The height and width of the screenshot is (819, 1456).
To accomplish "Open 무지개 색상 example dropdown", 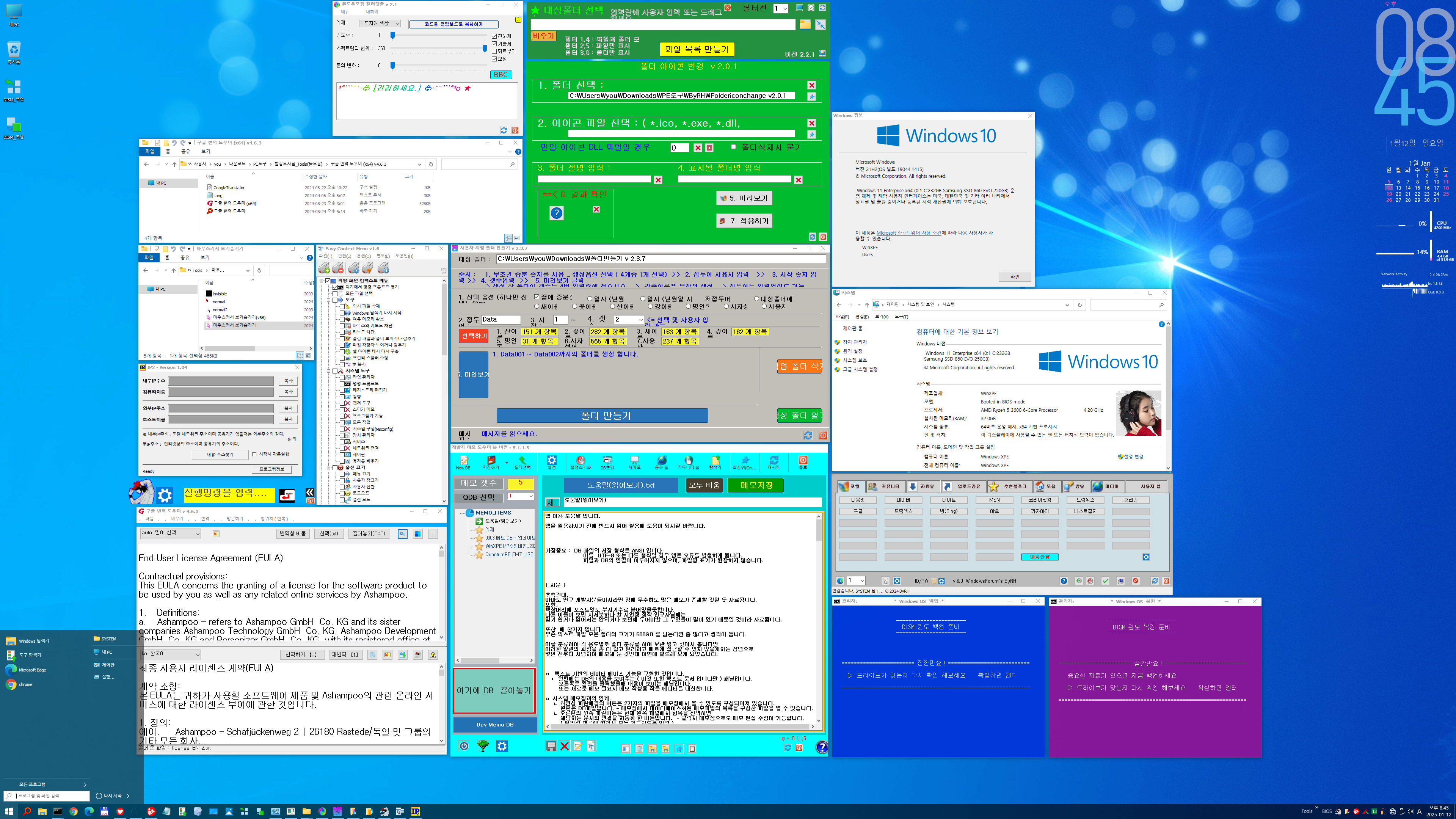I will coord(379,24).
